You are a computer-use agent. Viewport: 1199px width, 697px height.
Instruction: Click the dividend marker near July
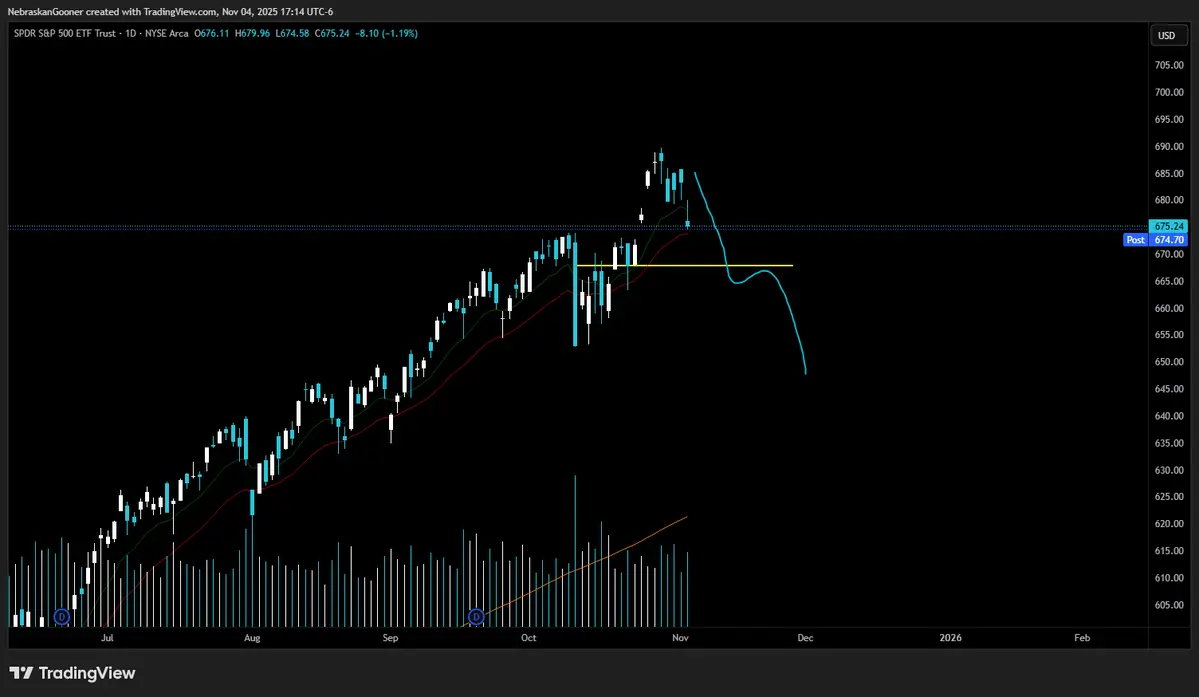point(62,617)
